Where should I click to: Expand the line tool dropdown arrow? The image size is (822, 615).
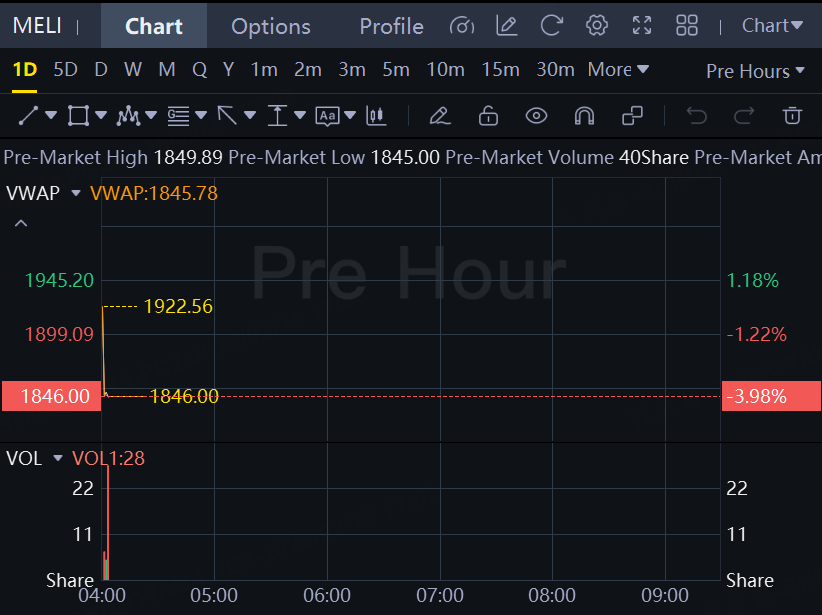point(51,115)
